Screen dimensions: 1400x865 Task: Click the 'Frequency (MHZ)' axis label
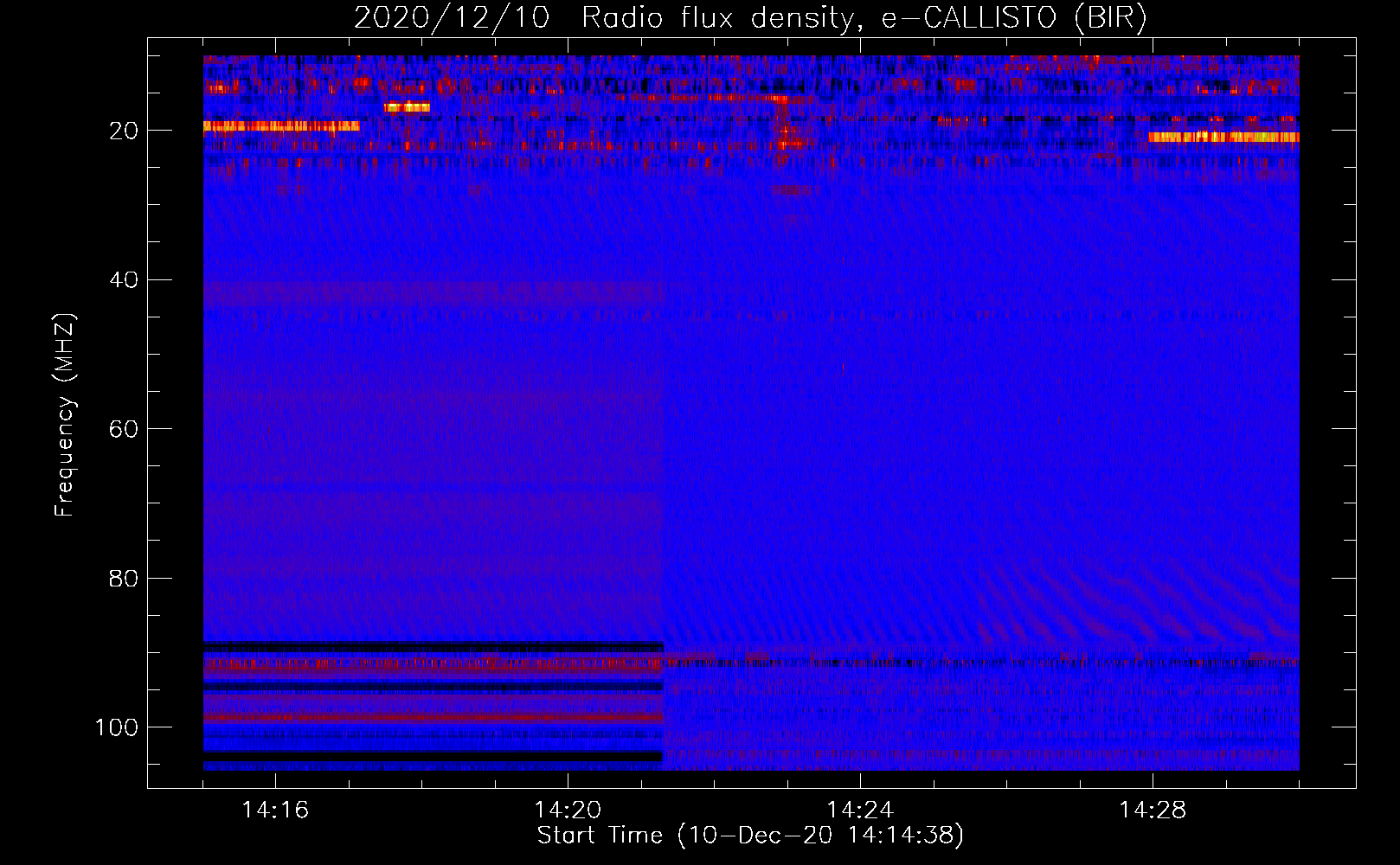65,415
